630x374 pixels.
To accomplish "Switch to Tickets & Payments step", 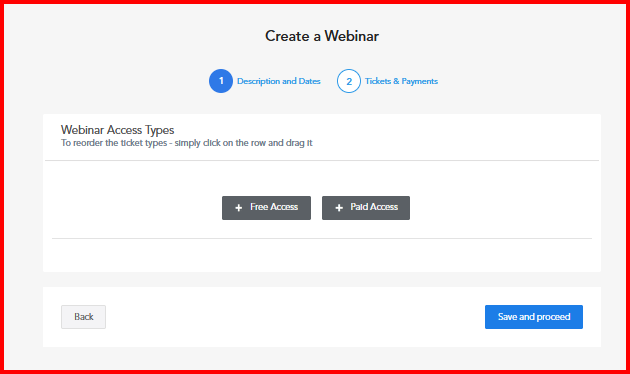I will click(x=401, y=81).
